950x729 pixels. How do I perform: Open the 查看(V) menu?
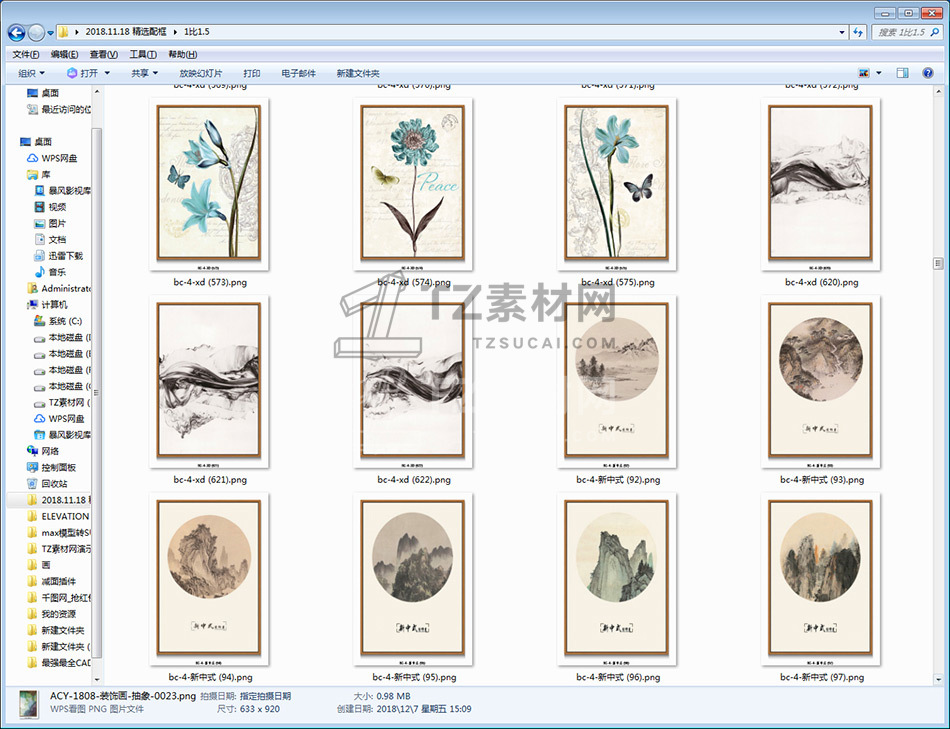(104, 55)
